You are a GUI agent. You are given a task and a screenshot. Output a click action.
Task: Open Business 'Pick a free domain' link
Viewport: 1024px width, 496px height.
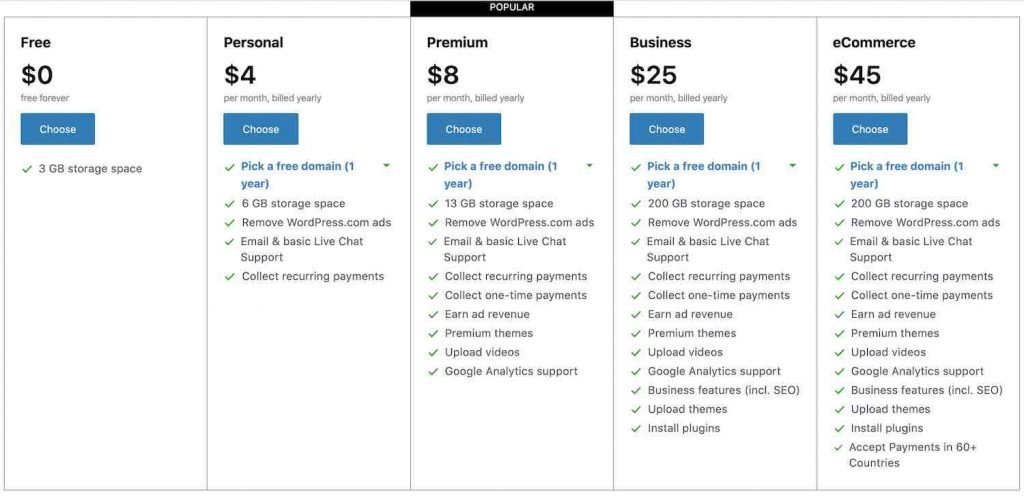704,175
